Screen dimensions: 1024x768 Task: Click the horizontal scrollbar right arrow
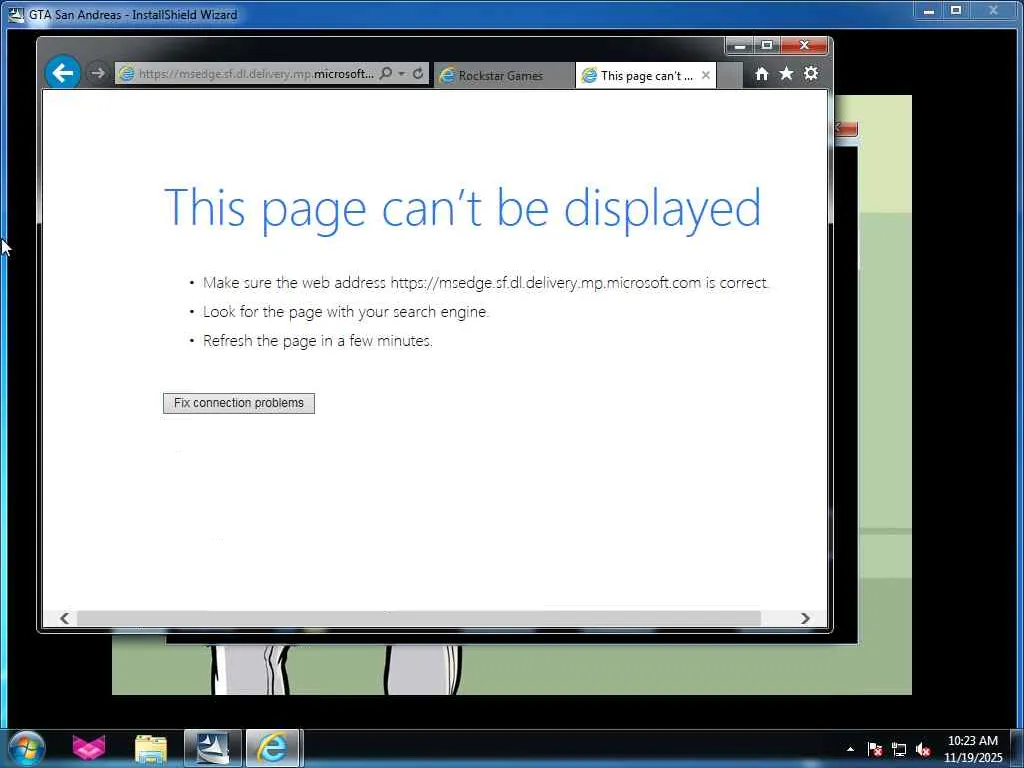[805, 618]
